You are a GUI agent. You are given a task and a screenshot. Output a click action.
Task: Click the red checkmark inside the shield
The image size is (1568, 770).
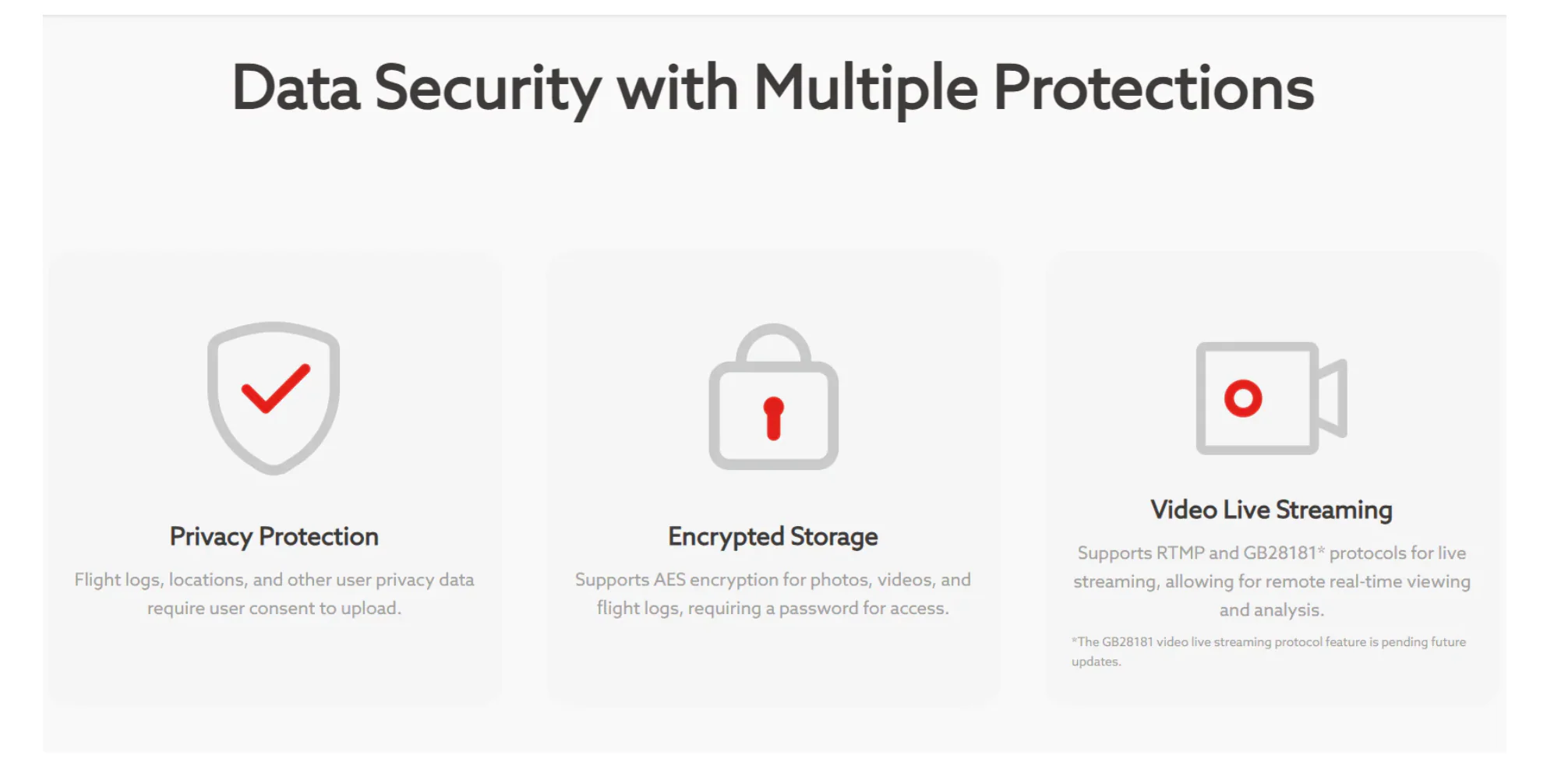point(276,388)
